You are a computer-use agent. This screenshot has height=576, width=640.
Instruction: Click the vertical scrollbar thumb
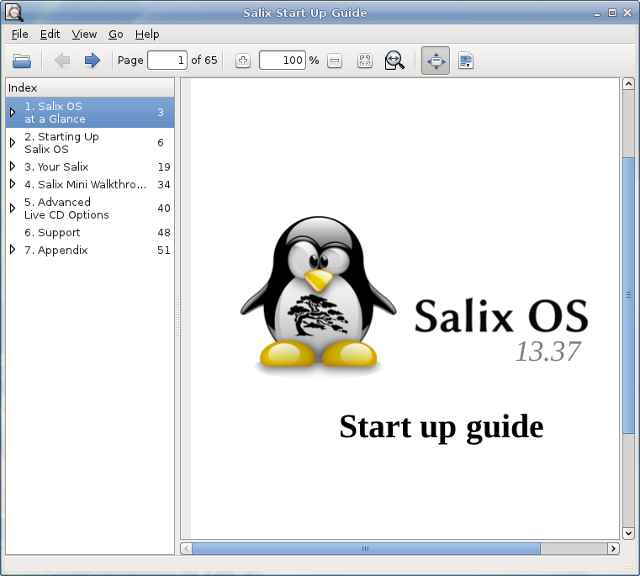tap(628, 295)
